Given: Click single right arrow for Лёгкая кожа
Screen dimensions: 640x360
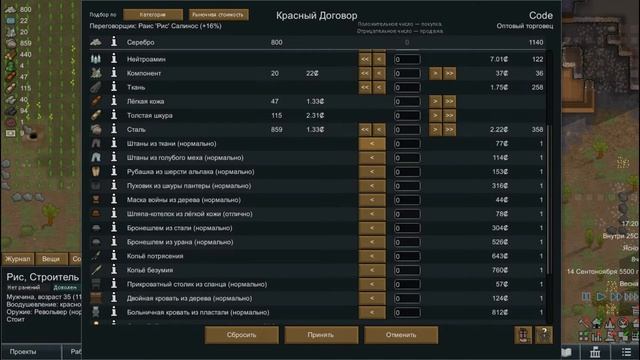Looking at the screenshot, I should click(435, 102).
